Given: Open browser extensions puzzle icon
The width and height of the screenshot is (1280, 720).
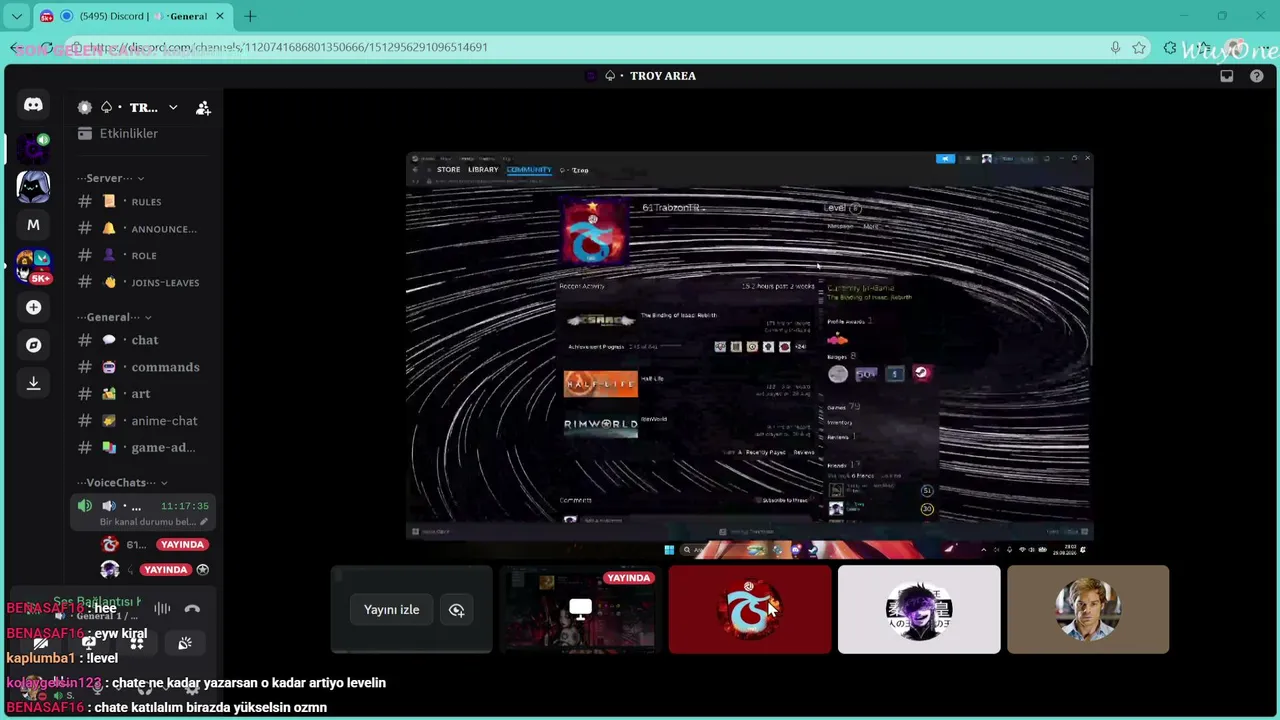Looking at the screenshot, I should [x=1169, y=48].
